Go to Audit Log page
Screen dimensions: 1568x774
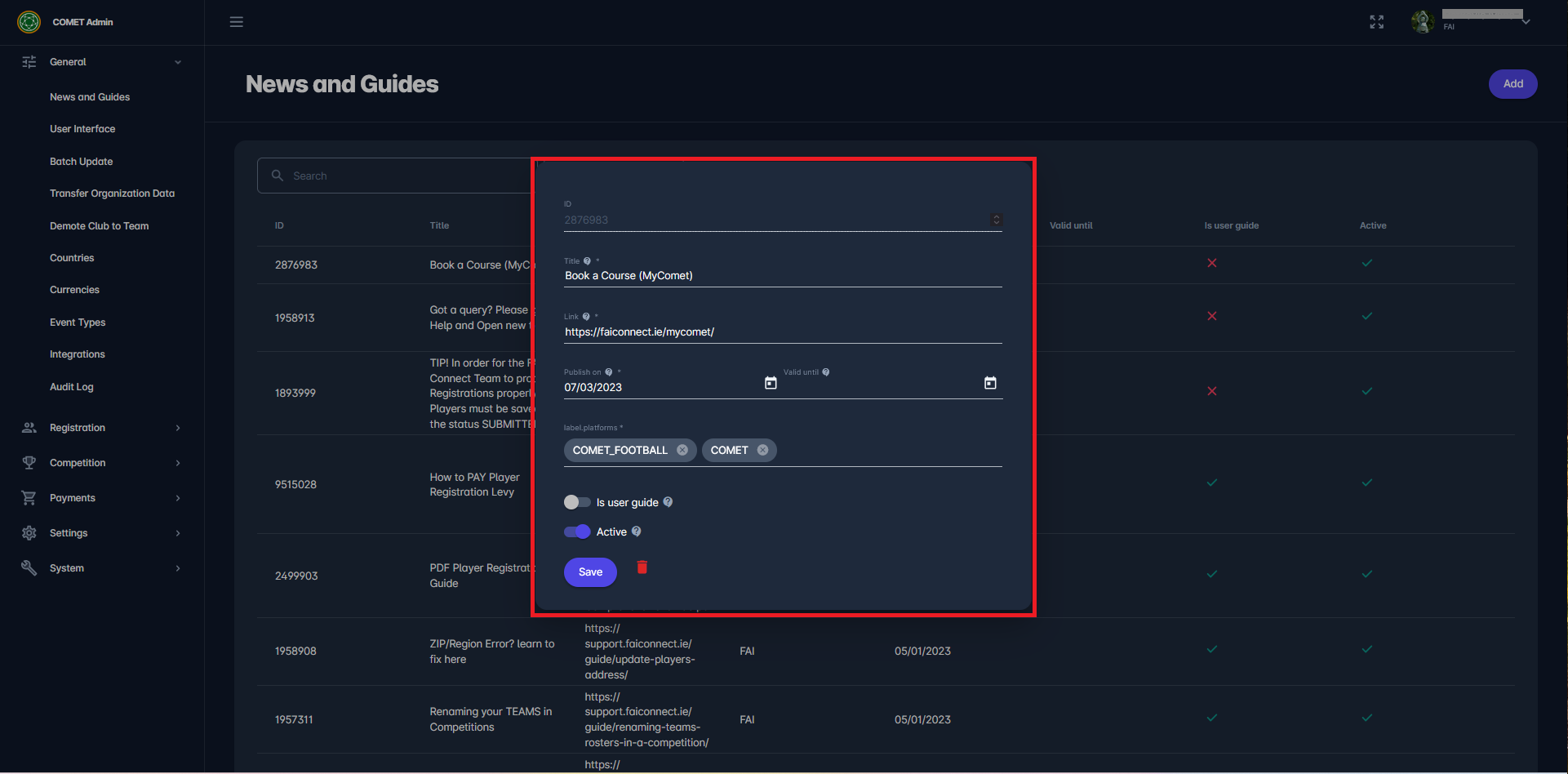(x=72, y=387)
